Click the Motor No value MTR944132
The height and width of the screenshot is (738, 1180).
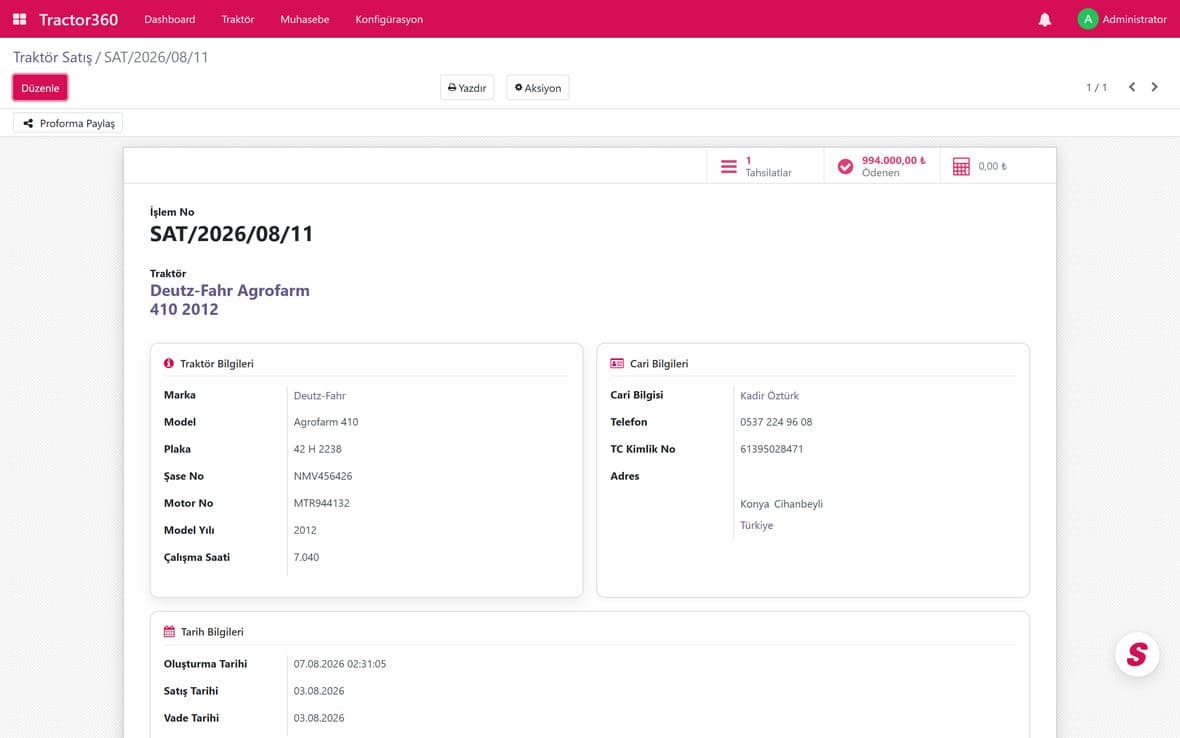[321, 503]
